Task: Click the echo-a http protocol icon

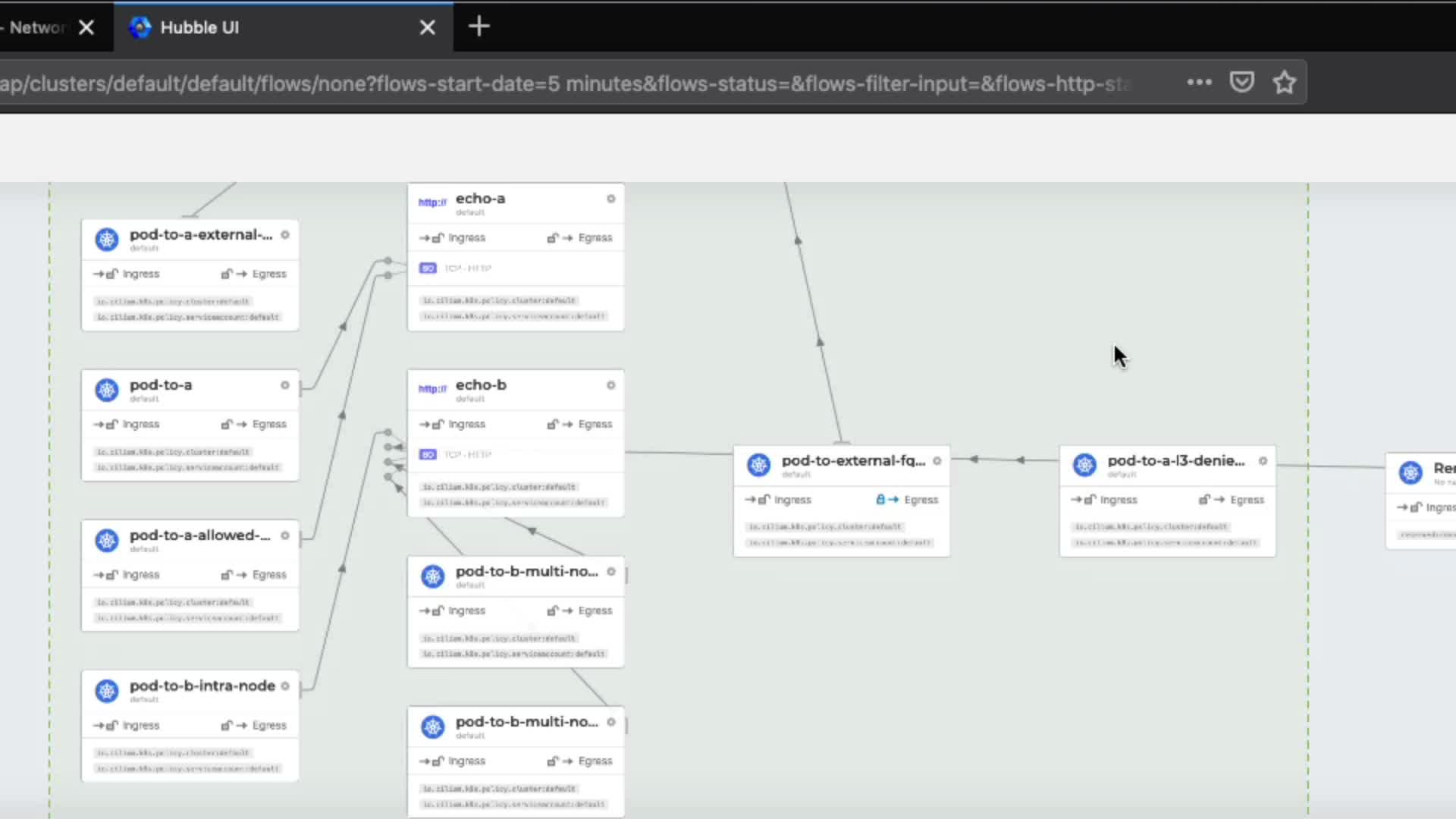Action: pyautogui.click(x=432, y=202)
